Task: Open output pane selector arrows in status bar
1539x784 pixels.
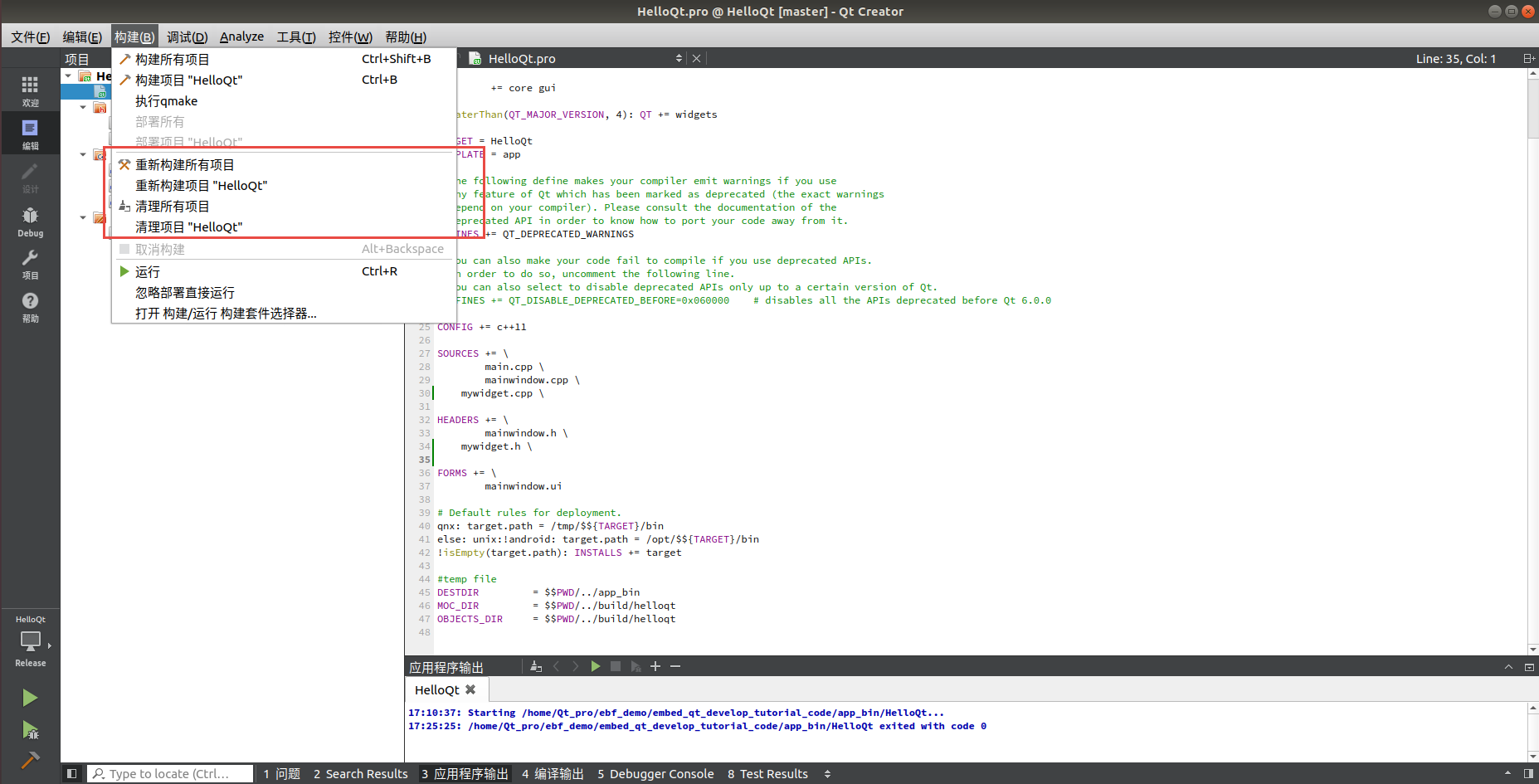Action: (x=827, y=774)
